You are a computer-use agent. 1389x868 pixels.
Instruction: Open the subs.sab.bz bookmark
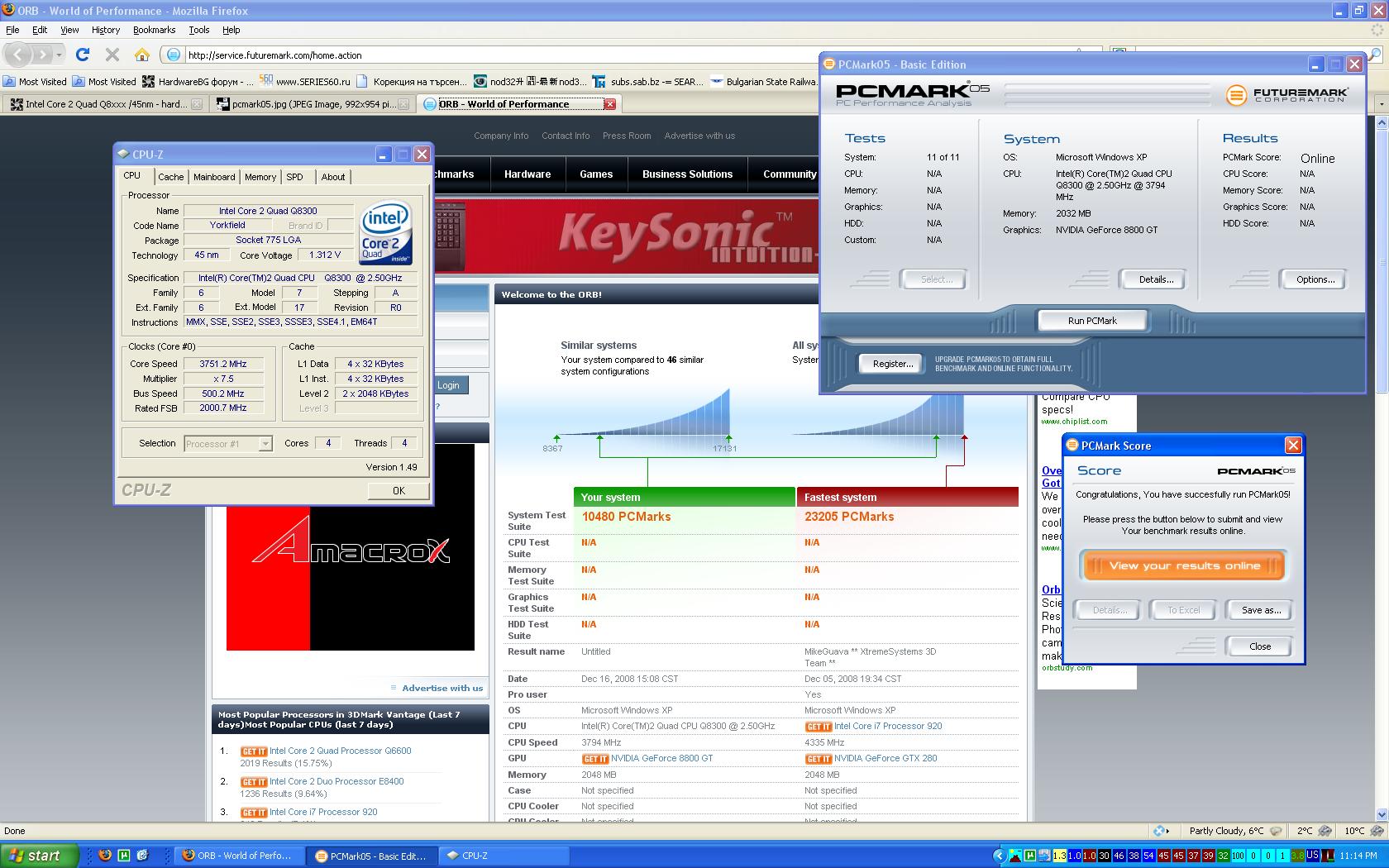click(650, 81)
